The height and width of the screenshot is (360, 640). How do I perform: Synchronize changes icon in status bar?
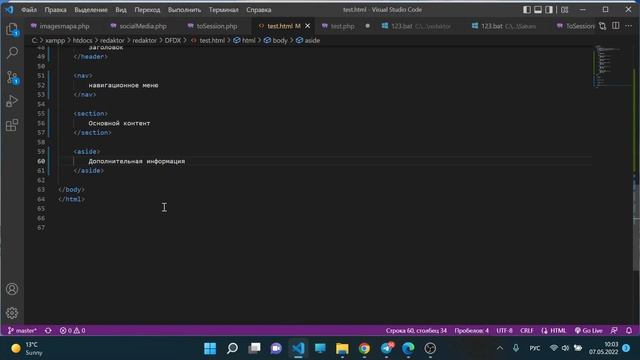48,330
